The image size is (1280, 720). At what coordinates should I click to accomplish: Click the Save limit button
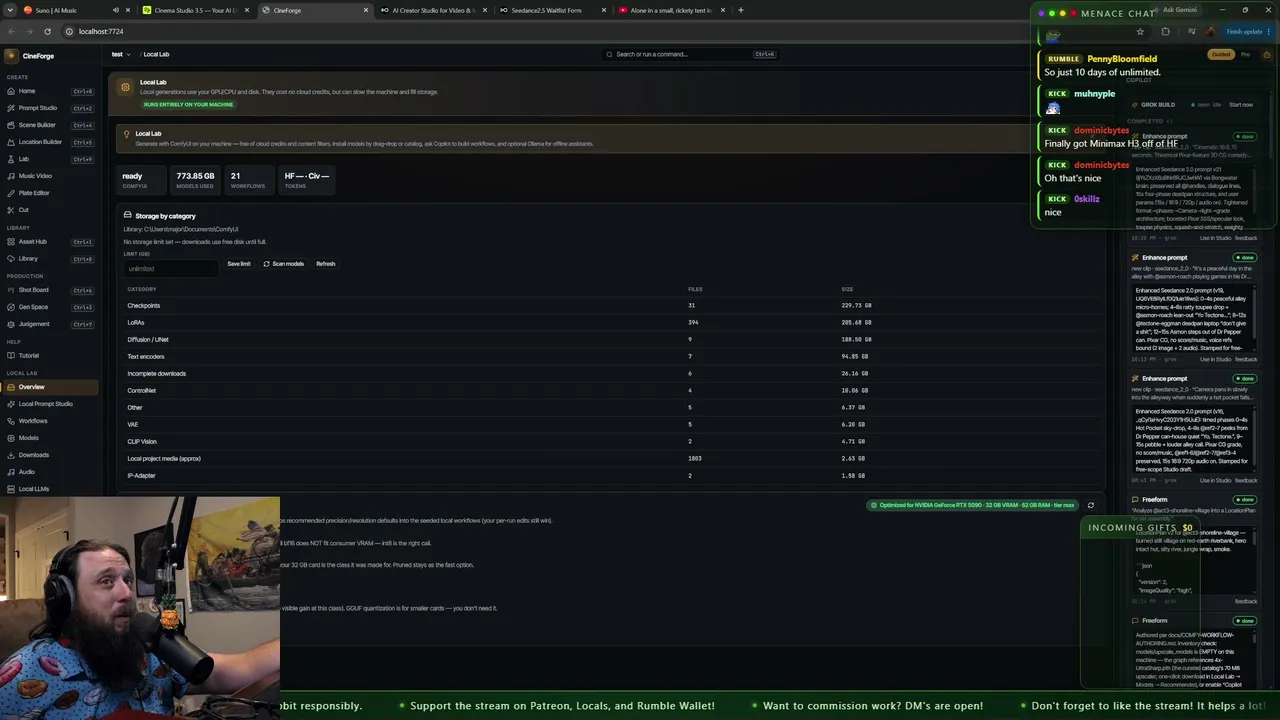[x=239, y=264]
